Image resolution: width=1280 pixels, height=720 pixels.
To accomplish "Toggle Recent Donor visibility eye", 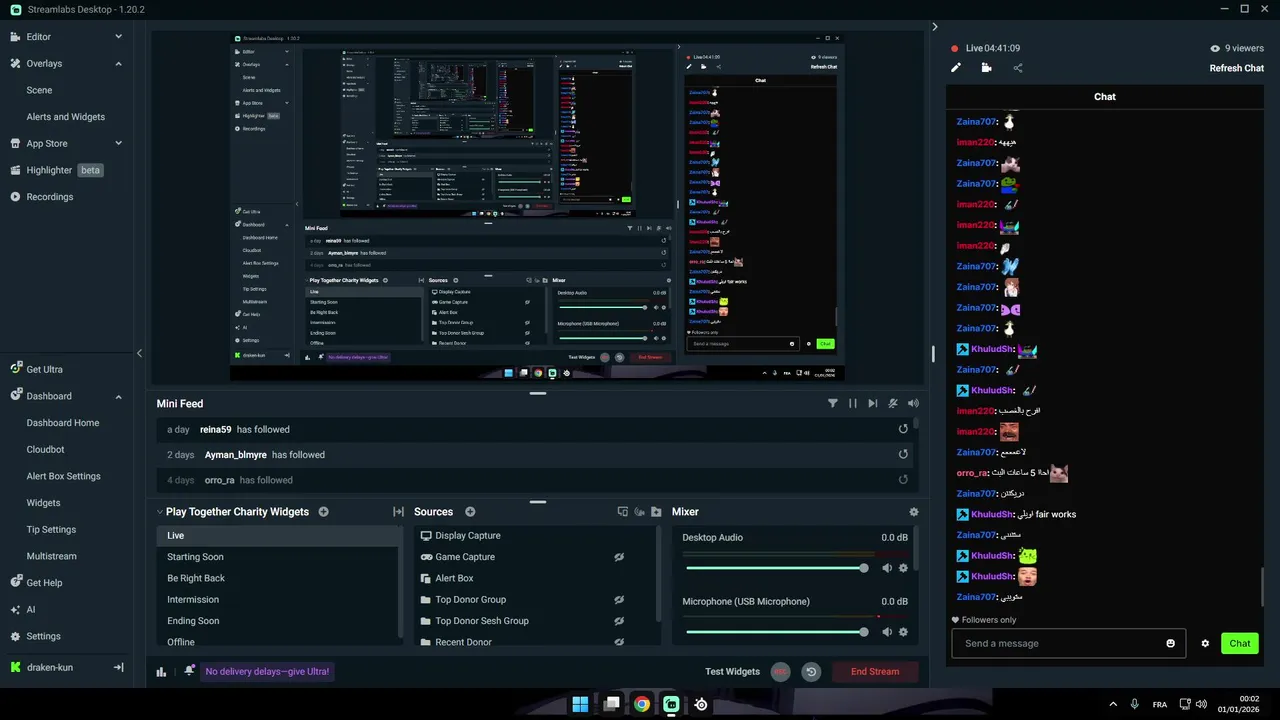I will click(619, 642).
